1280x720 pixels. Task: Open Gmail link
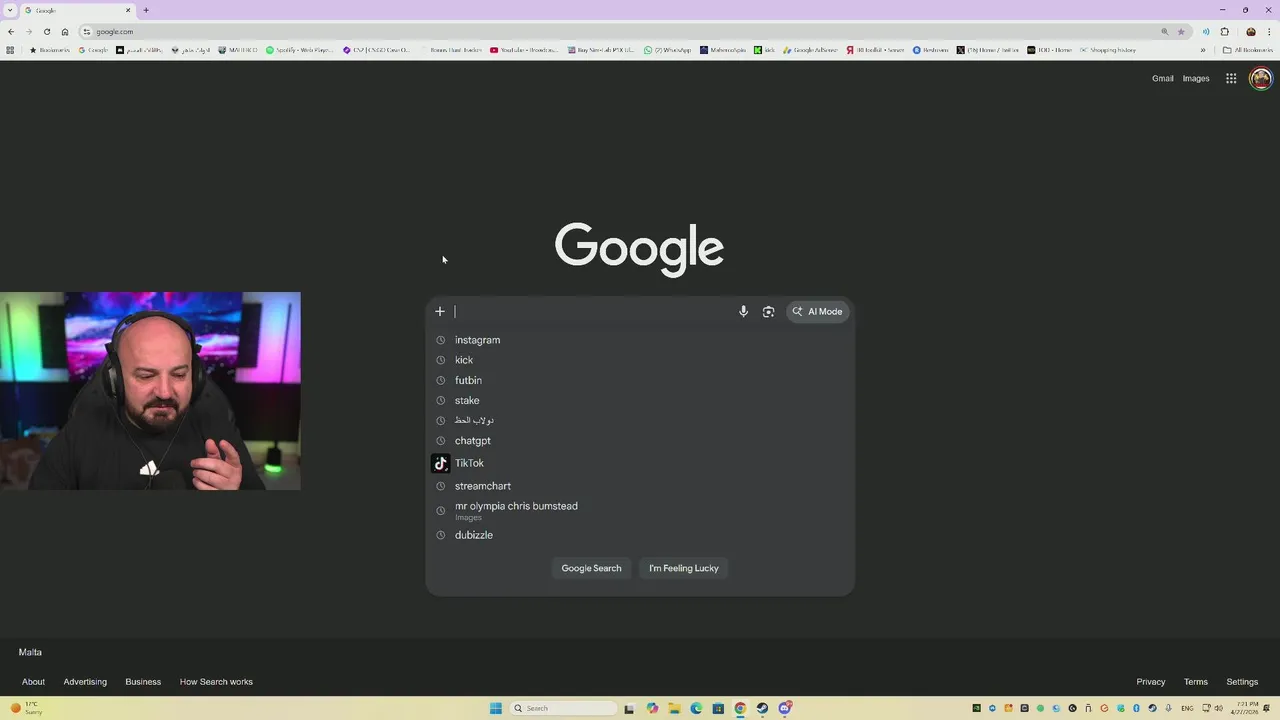[1163, 78]
